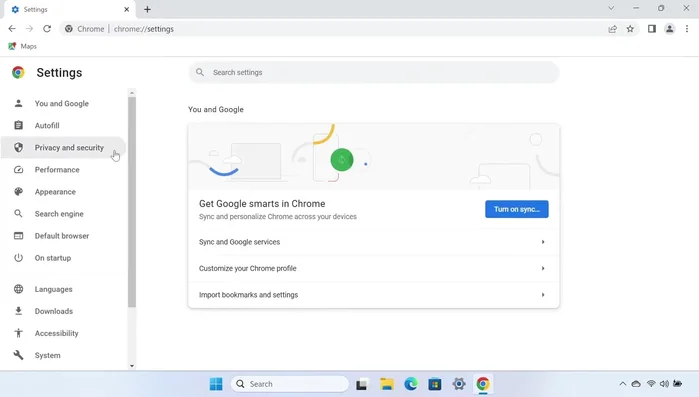Open the side panel icon
This screenshot has width=699, height=397.
tap(652, 29)
